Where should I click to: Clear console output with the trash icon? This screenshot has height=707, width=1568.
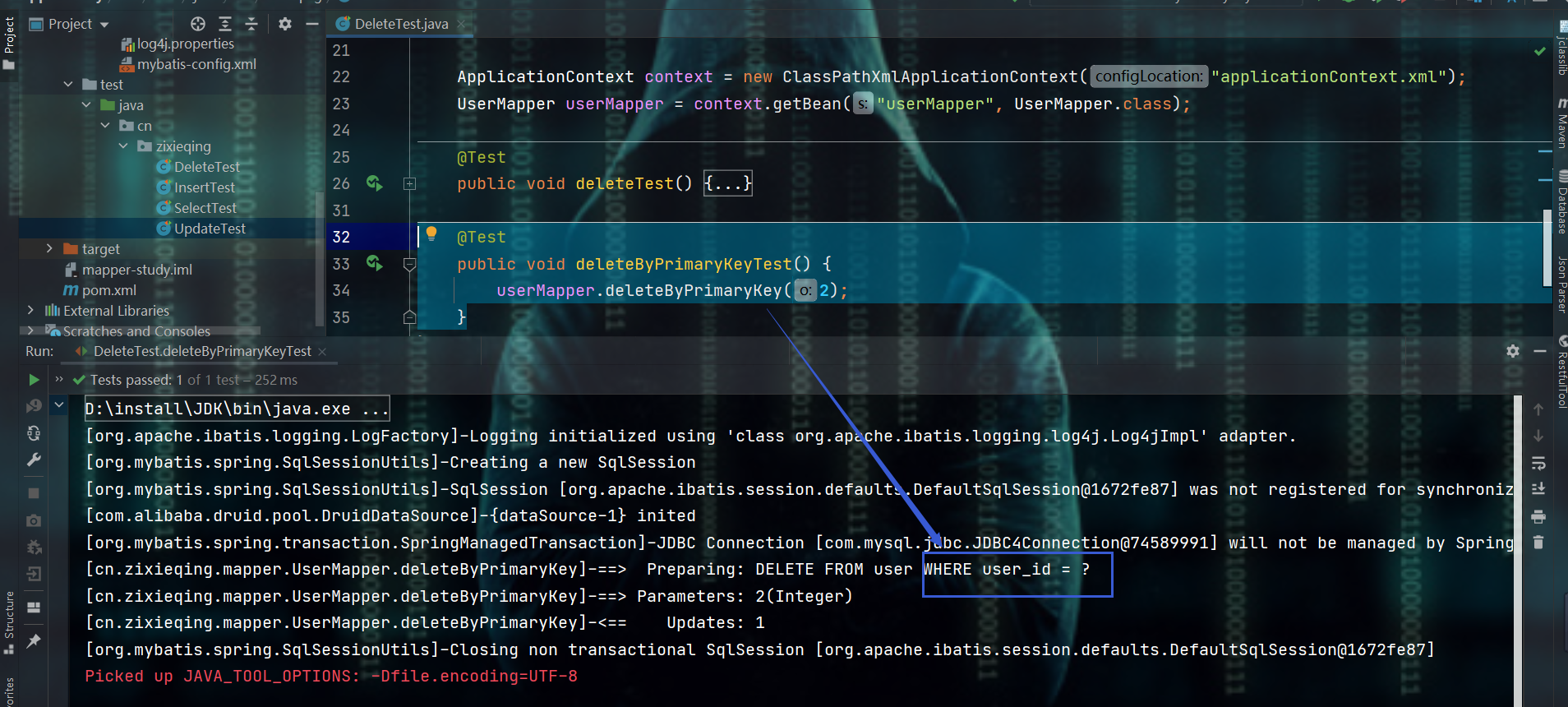[x=1538, y=543]
